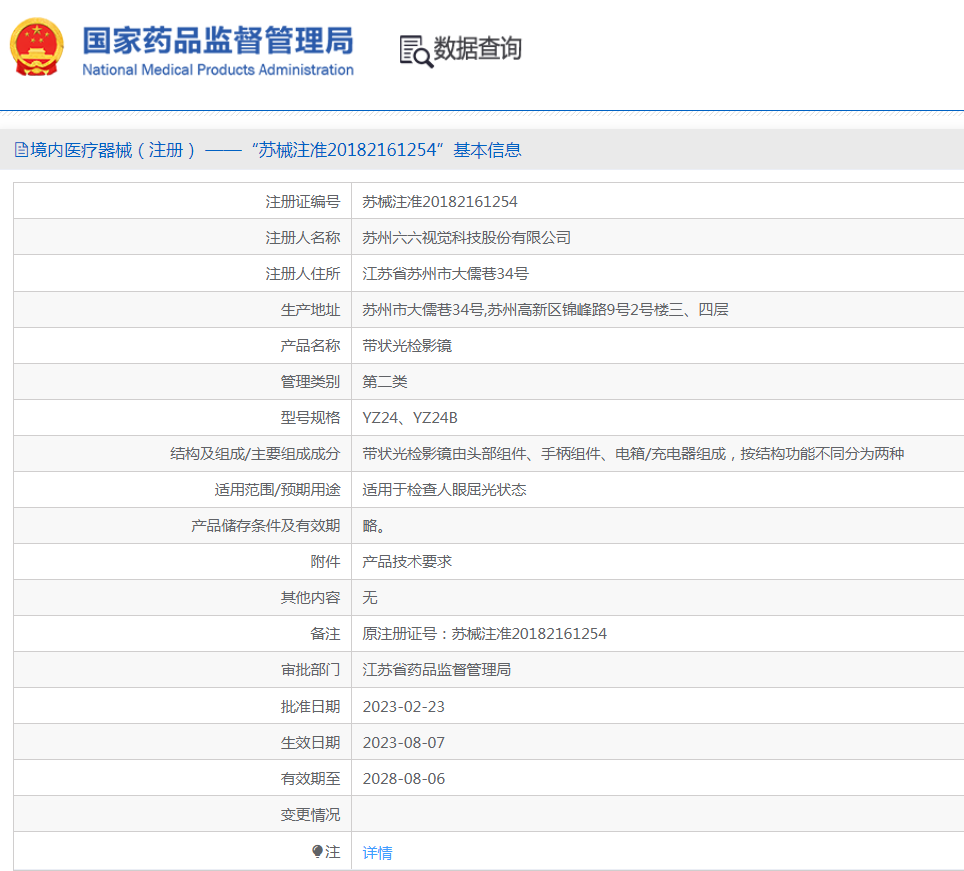The image size is (964, 871).
Task: Click the 产品储存条件及有效期 label
Action: tap(266, 526)
